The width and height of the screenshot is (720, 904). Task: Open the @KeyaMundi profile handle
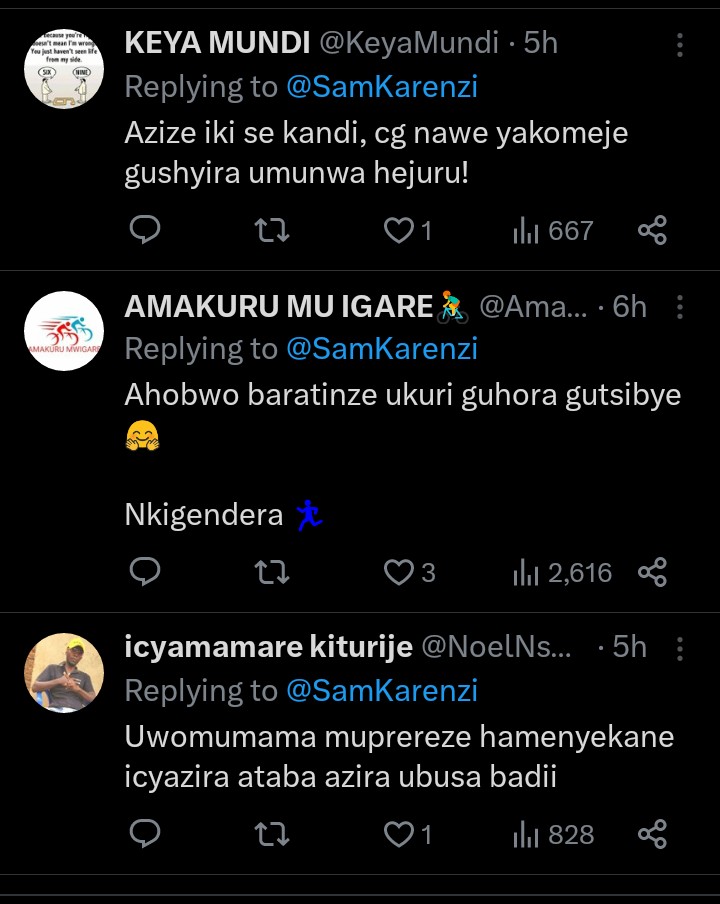[x=408, y=43]
